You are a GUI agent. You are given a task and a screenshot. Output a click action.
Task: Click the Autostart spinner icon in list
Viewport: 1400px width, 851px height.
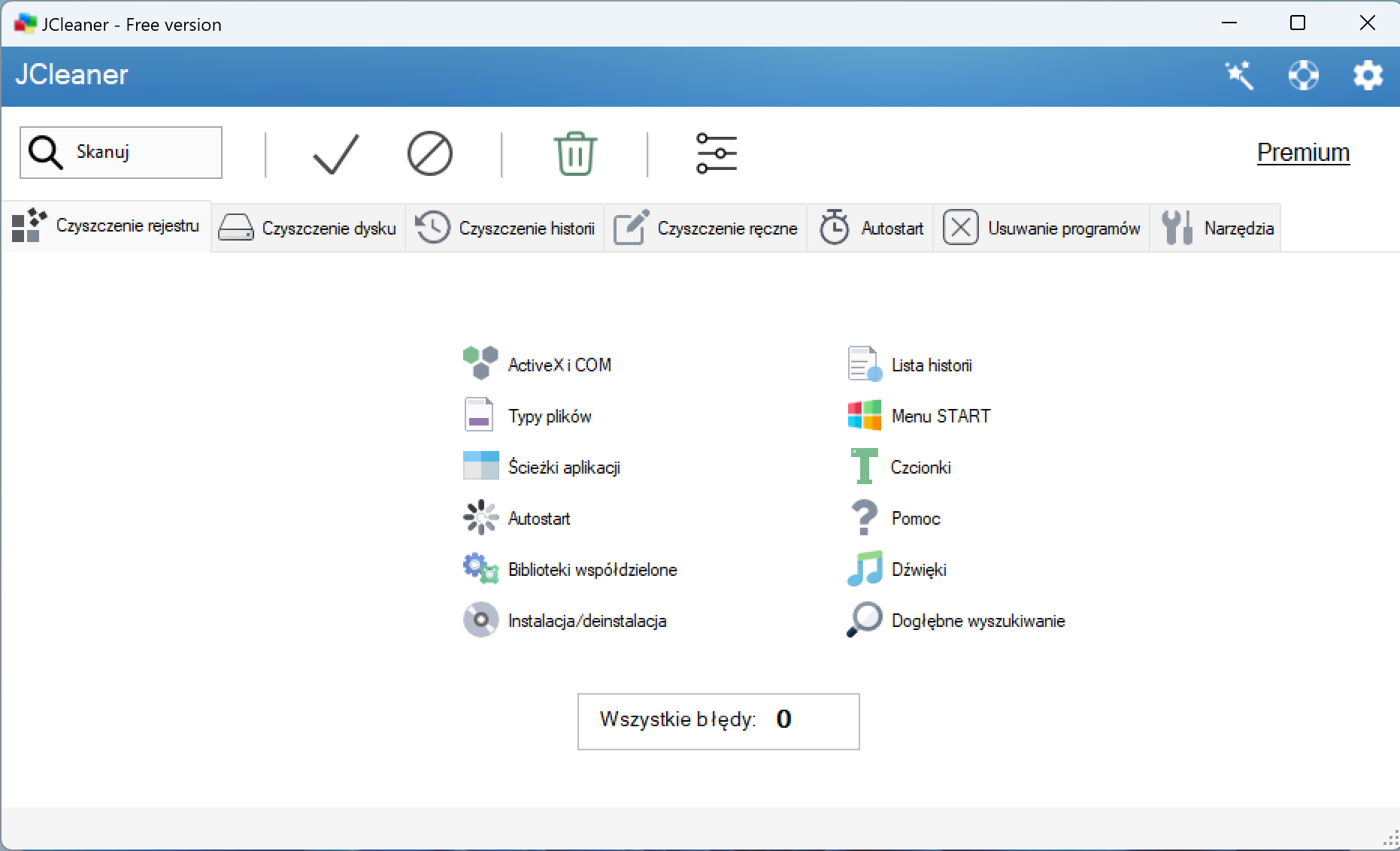click(480, 517)
